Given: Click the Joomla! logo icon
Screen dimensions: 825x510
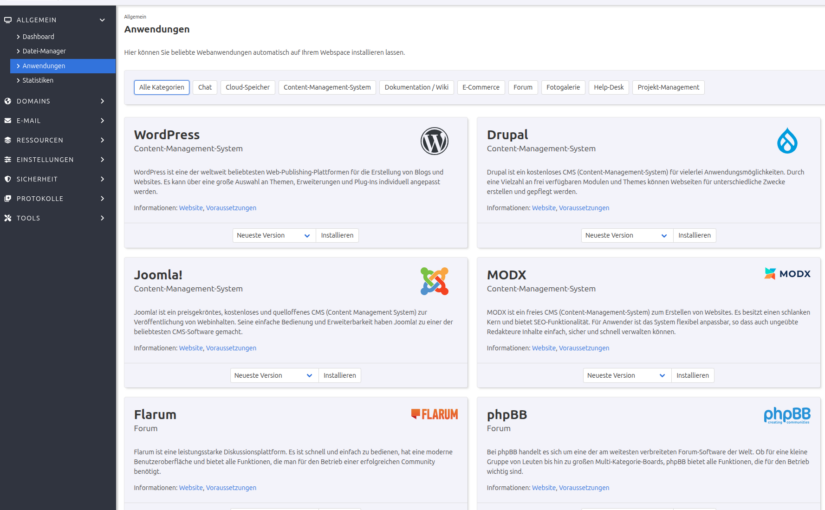Looking at the screenshot, I should tap(434, 281).
